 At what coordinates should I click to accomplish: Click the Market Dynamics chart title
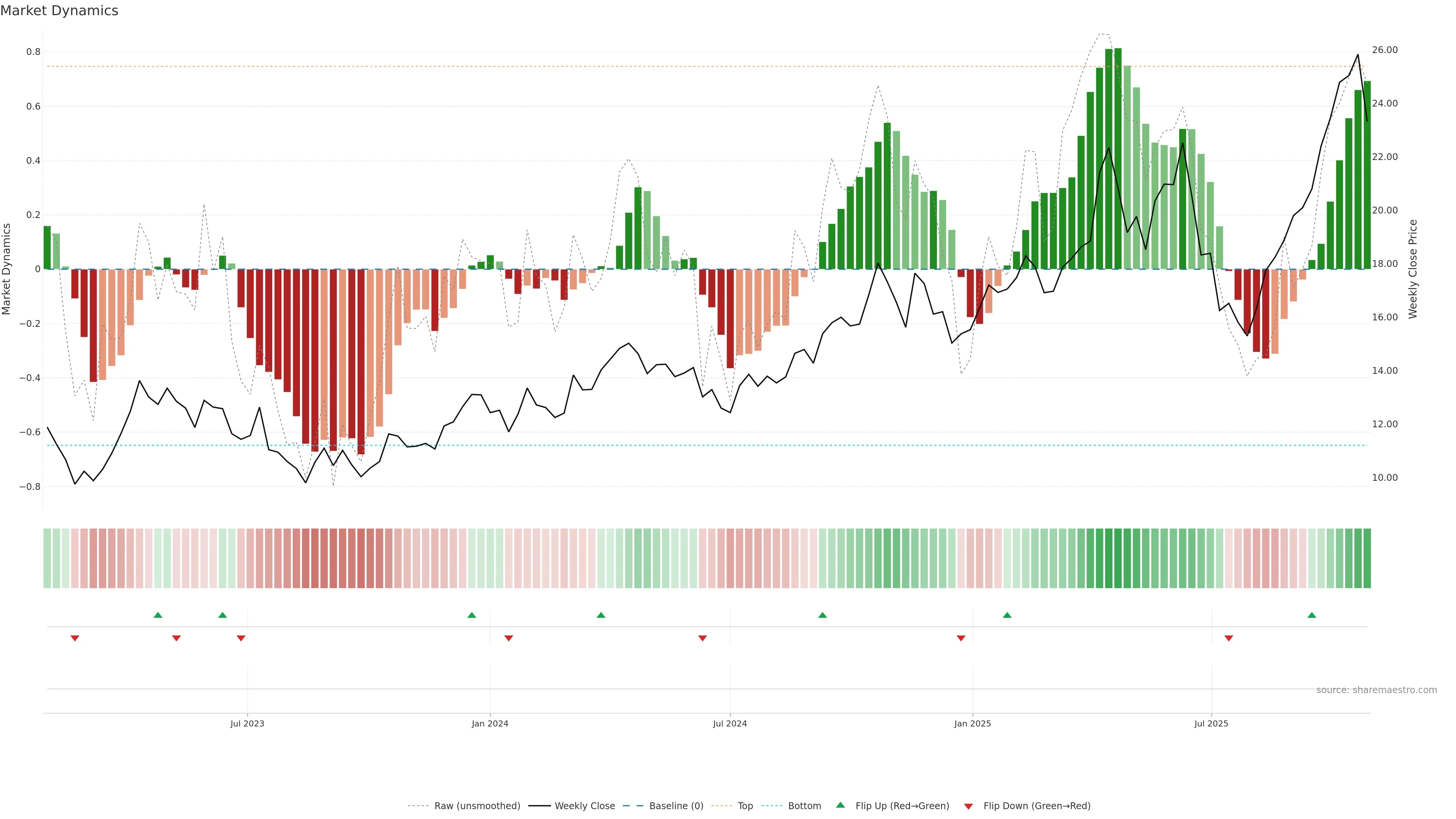[x=60, y=11]
